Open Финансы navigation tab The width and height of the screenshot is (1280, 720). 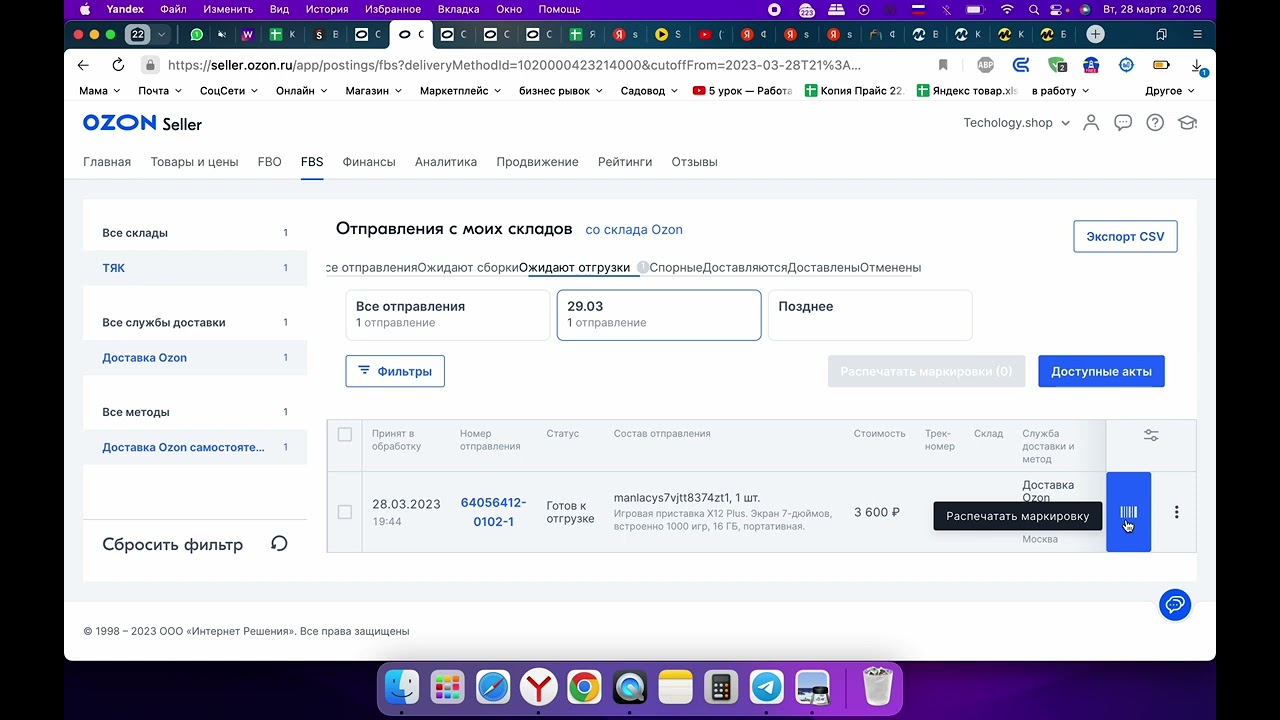[369, 161]
